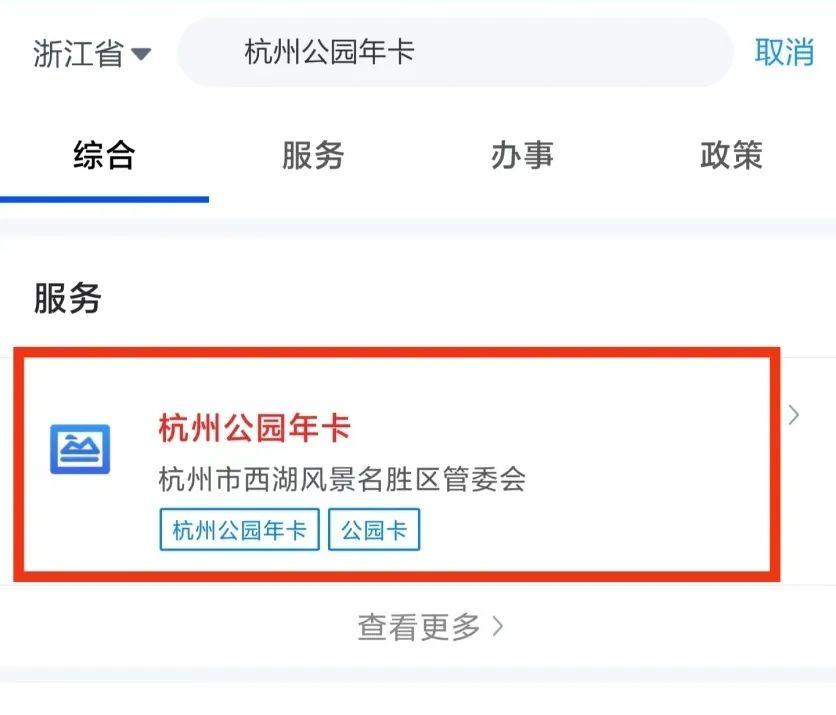The height and width of the screenshot is (715, 836).
Task: Click the 服务 section heading
Action: point(68,298)
